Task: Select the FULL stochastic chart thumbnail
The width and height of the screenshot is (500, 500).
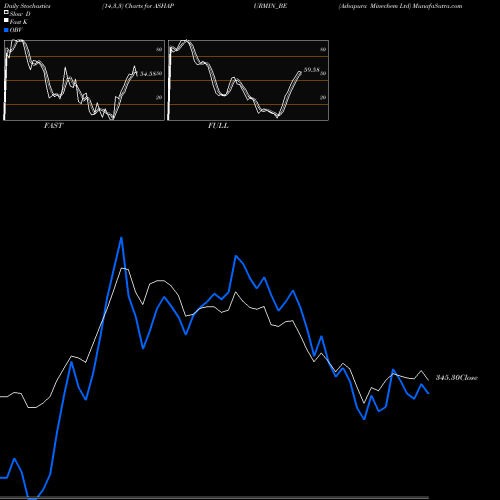Action: 248,80
